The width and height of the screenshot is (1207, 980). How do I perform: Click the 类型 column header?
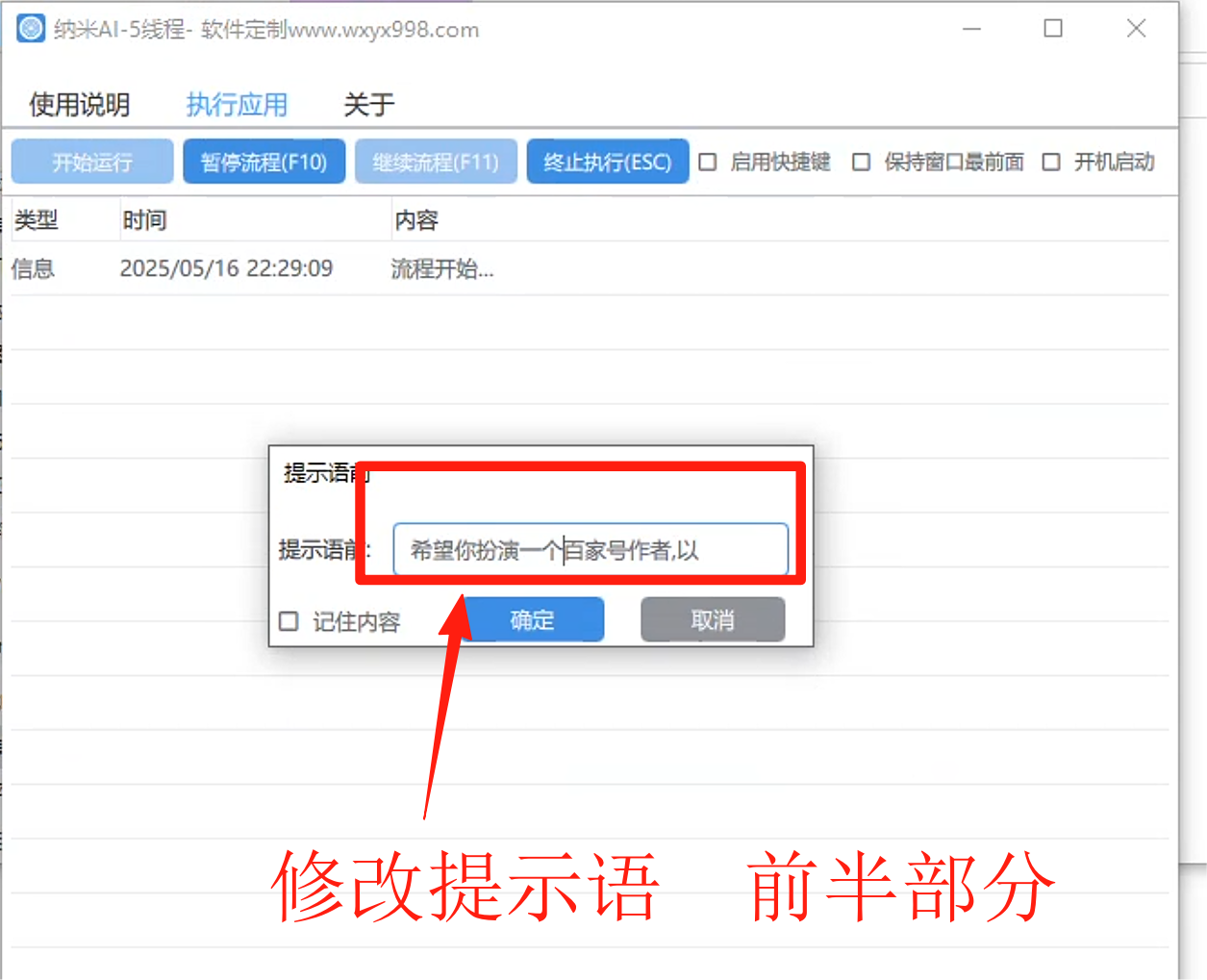(37, 220)
